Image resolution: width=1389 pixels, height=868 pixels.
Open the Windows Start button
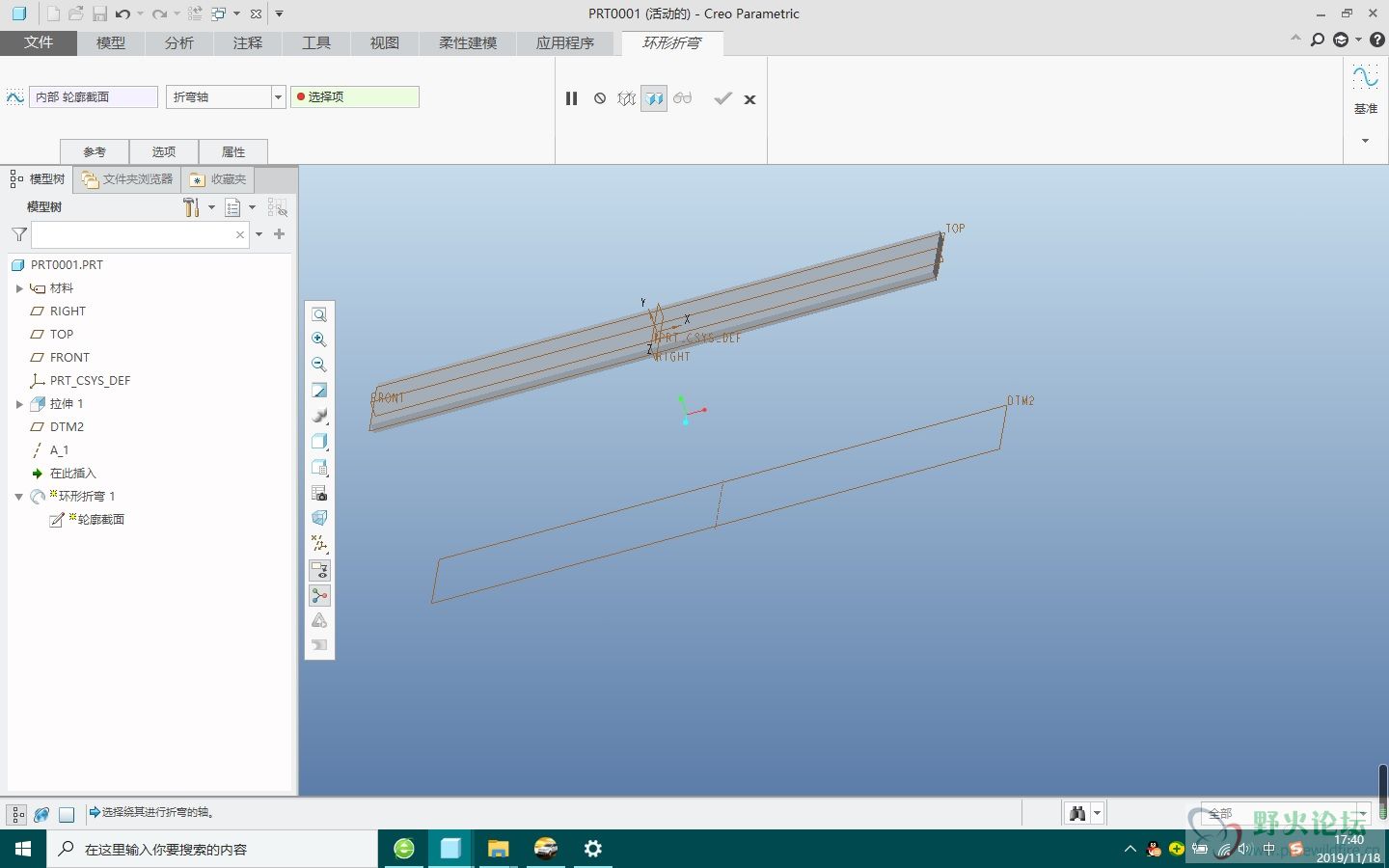(23, 849)
